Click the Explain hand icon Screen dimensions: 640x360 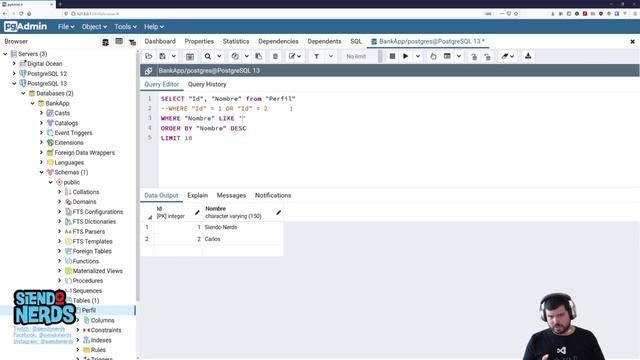(433, 56)
